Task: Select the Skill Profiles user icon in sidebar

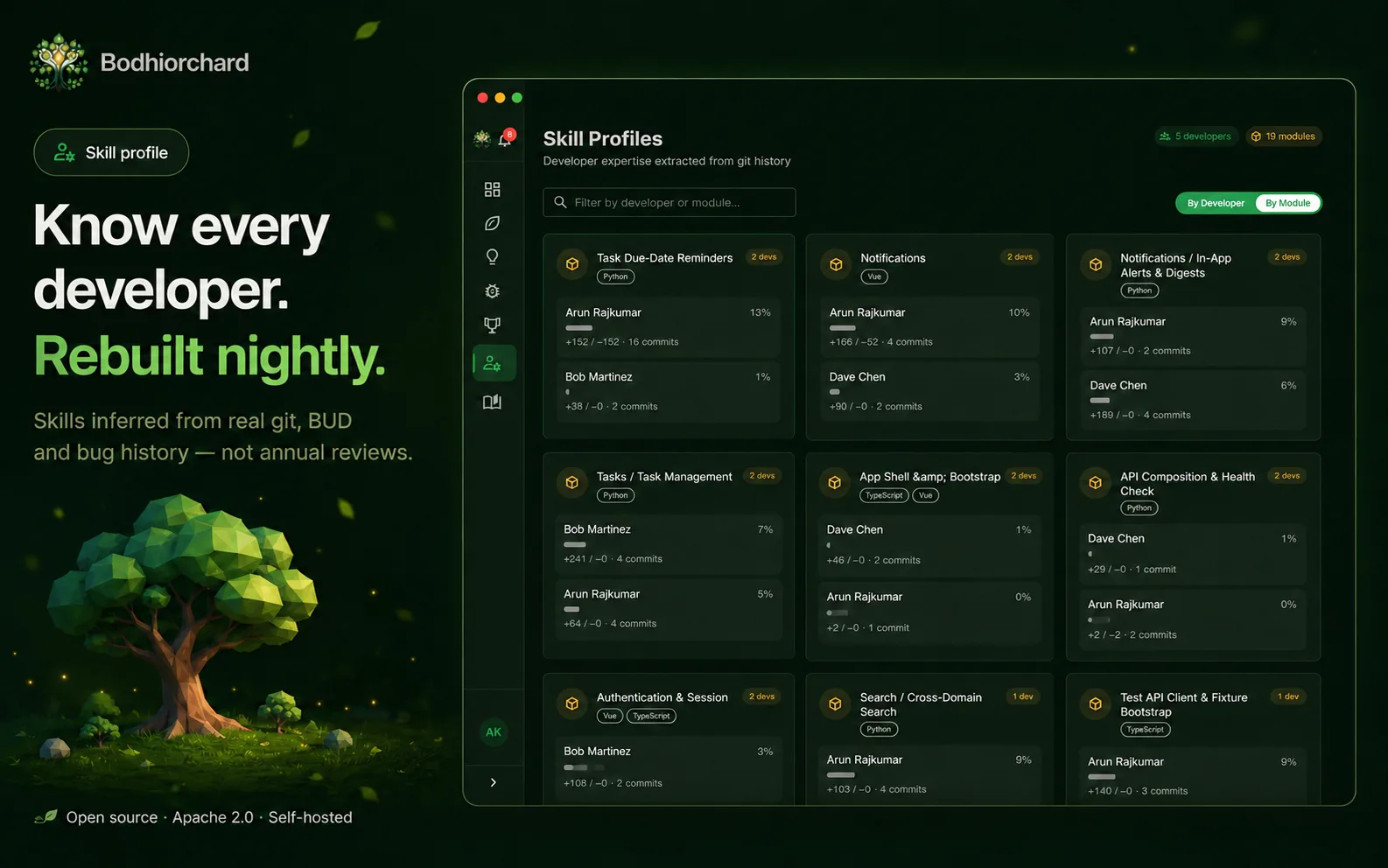Action: click(x=493, y=363)
